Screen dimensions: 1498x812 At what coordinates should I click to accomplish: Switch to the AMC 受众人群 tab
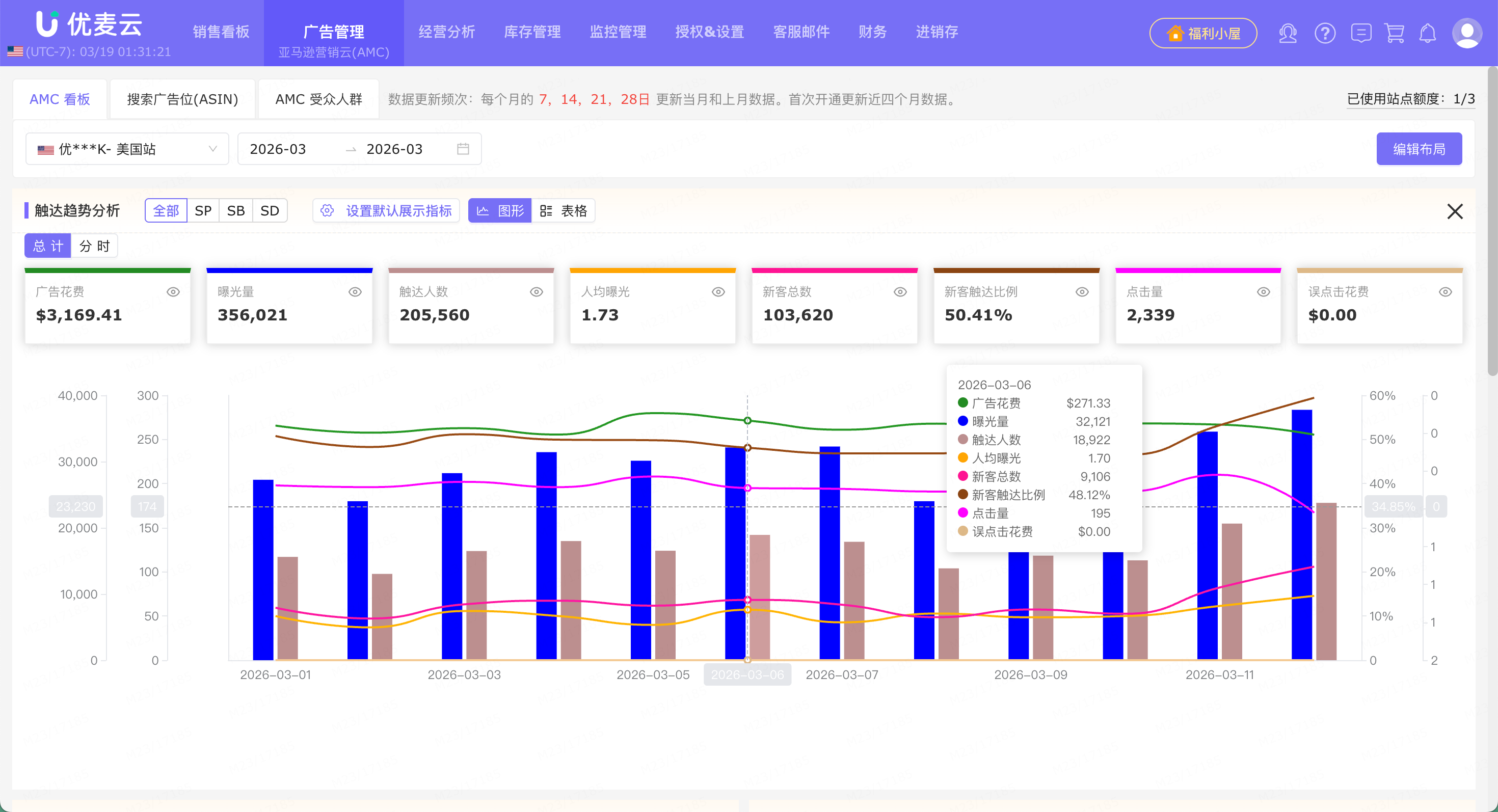click(x=318, y=99)
